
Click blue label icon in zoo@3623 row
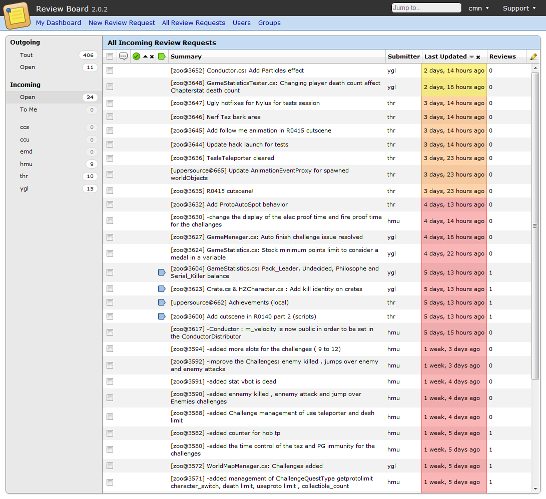(162, 289)
